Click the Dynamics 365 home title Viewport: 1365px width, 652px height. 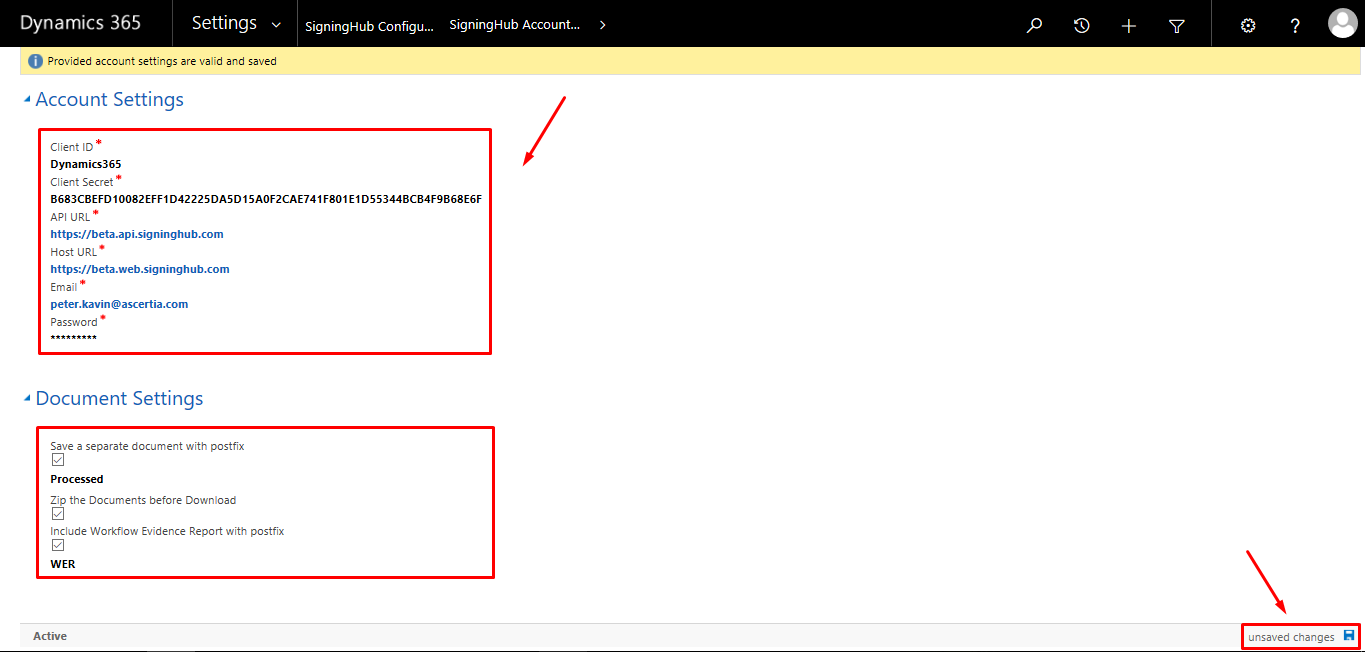click(80, 23)
